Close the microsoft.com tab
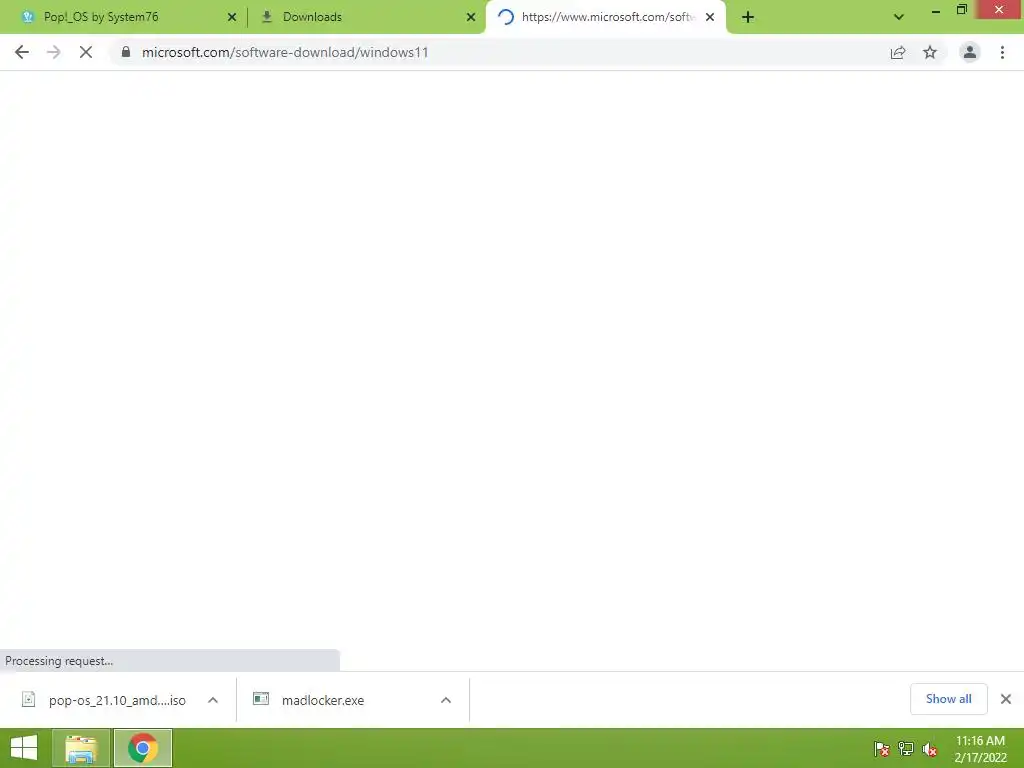This screenshot has height=768, width=1024. 710,17
